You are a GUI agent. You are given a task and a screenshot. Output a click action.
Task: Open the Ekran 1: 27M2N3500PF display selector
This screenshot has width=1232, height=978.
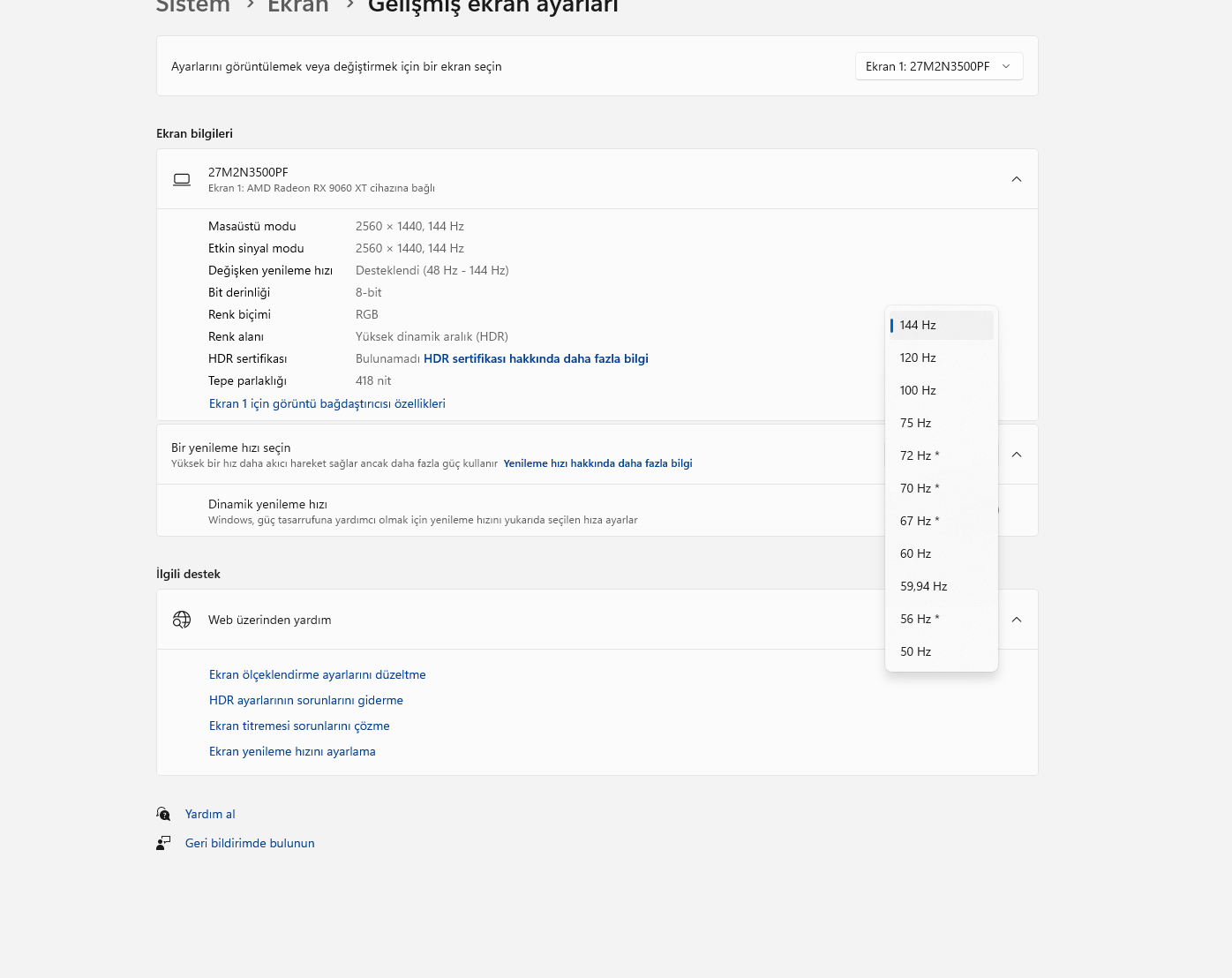(x=939, y=66)
